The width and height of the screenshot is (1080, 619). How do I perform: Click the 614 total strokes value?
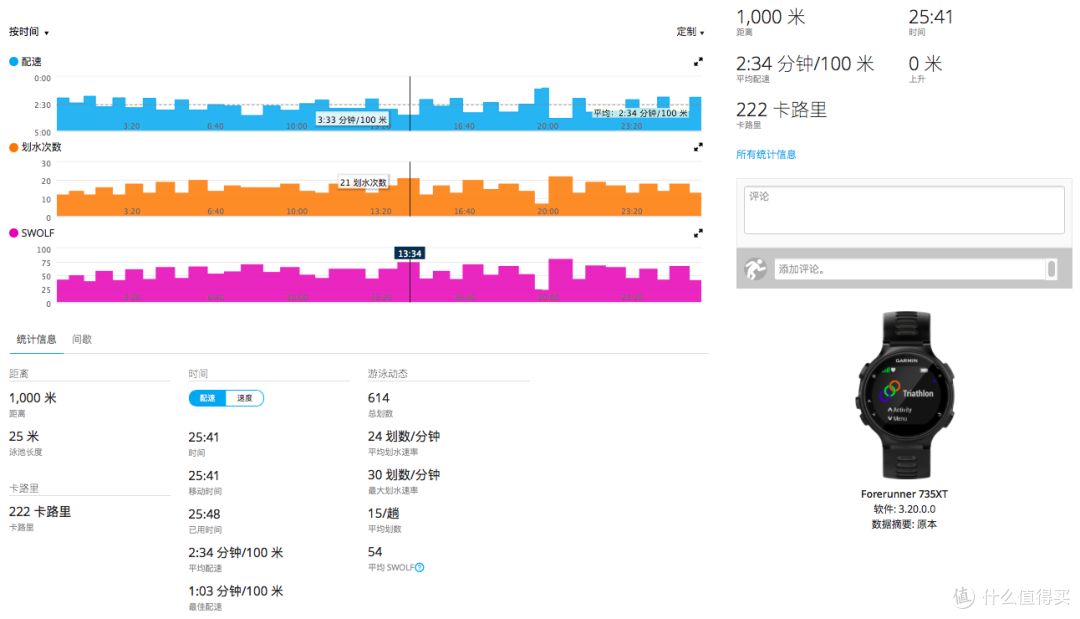click(x=379, y=398)
